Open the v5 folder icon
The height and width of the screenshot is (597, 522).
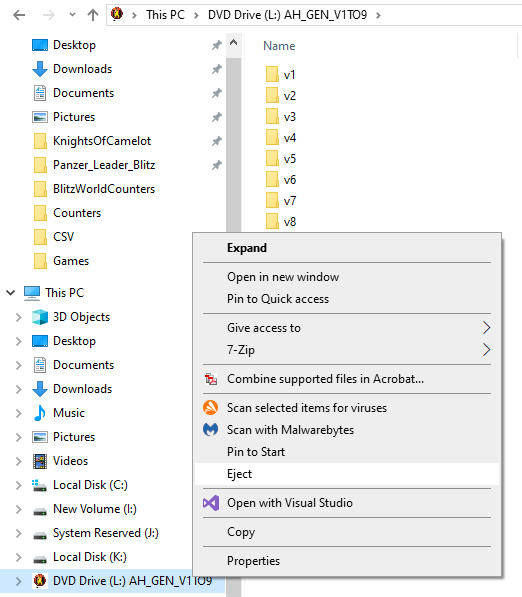point(272,158)
